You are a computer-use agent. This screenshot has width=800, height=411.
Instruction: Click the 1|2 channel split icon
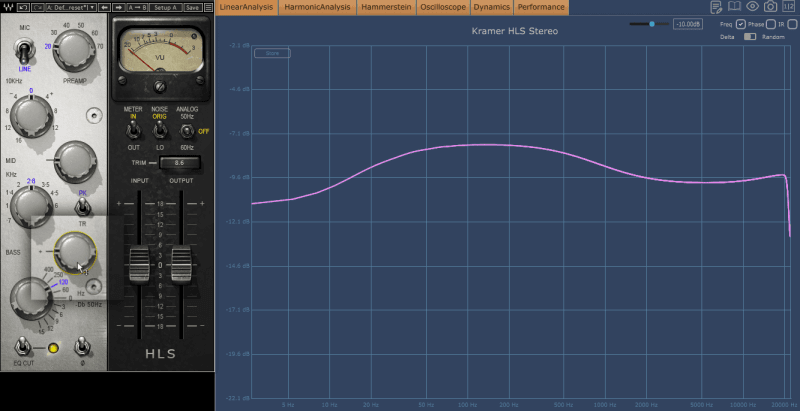coord(788,7)
